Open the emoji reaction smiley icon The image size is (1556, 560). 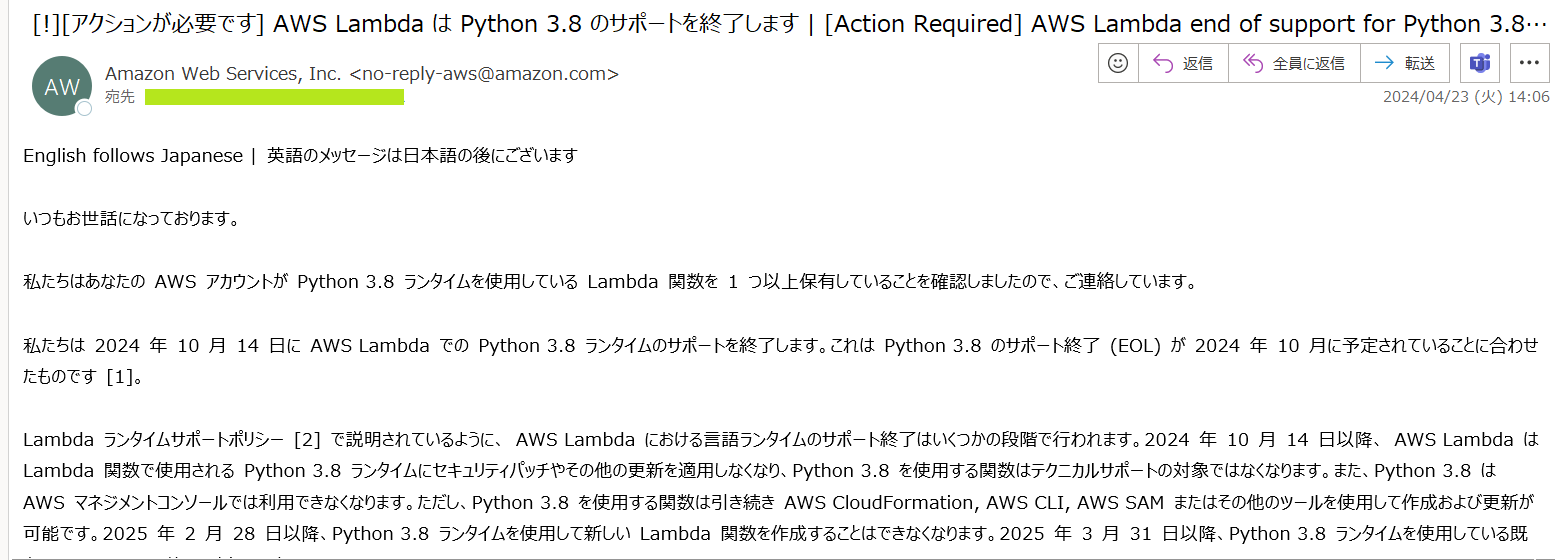(1118, 63)
